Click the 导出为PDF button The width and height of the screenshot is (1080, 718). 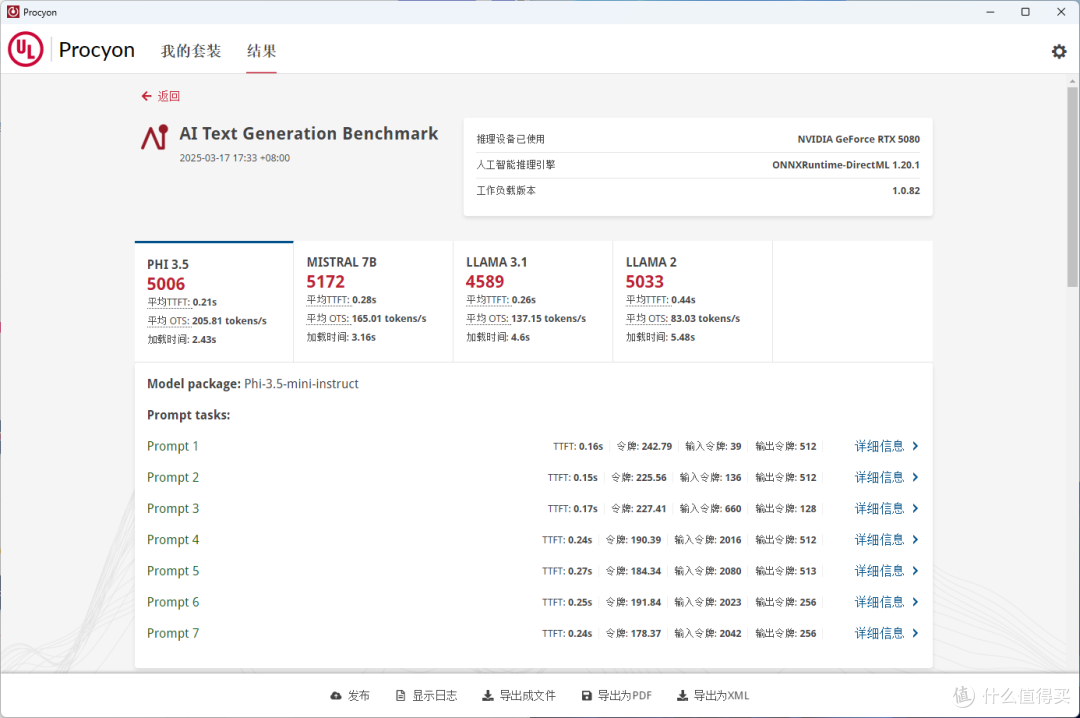pyautogui.click(x=616, y=695)
